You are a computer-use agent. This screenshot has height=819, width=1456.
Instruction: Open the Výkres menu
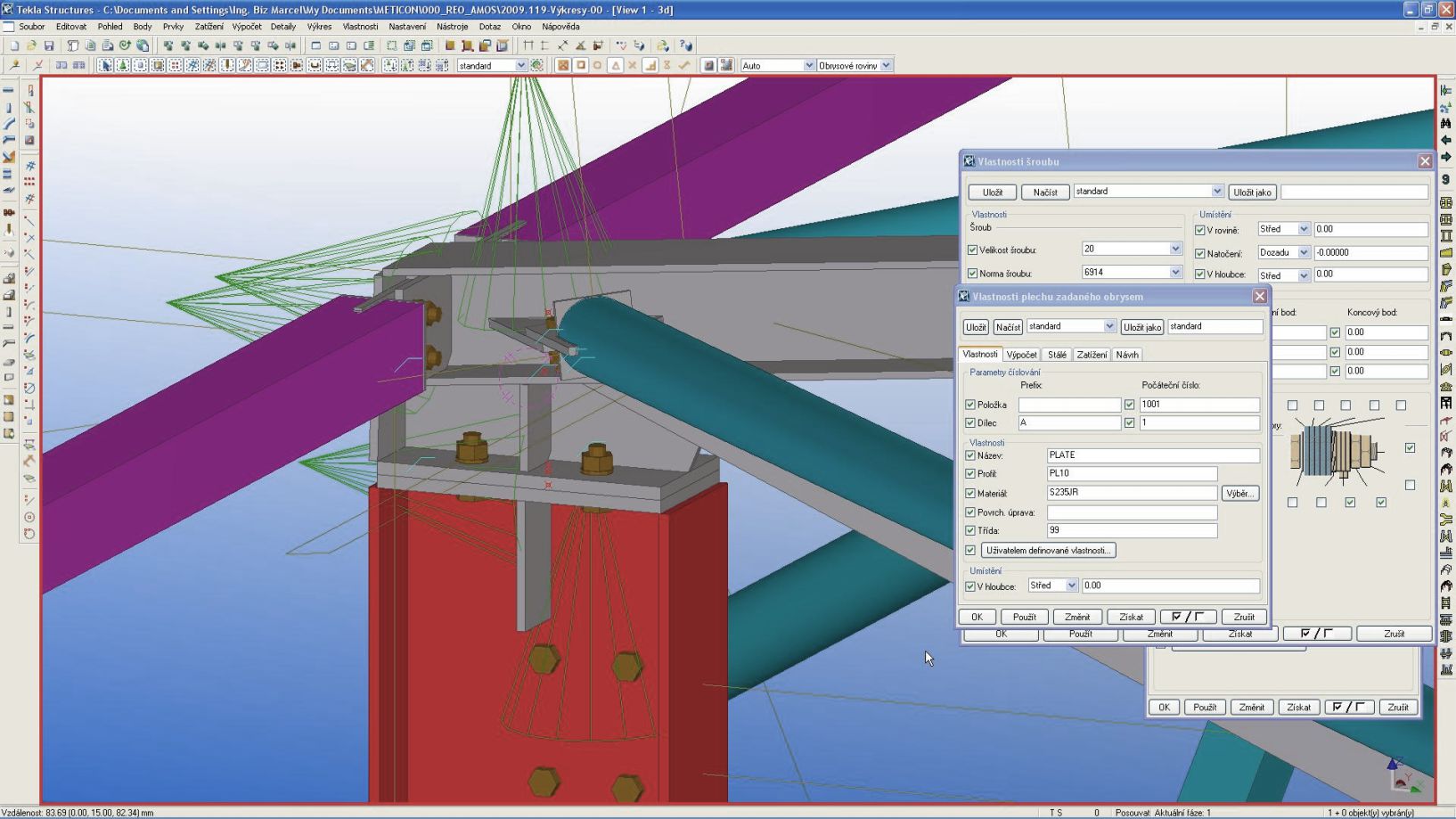pos(318,27)
